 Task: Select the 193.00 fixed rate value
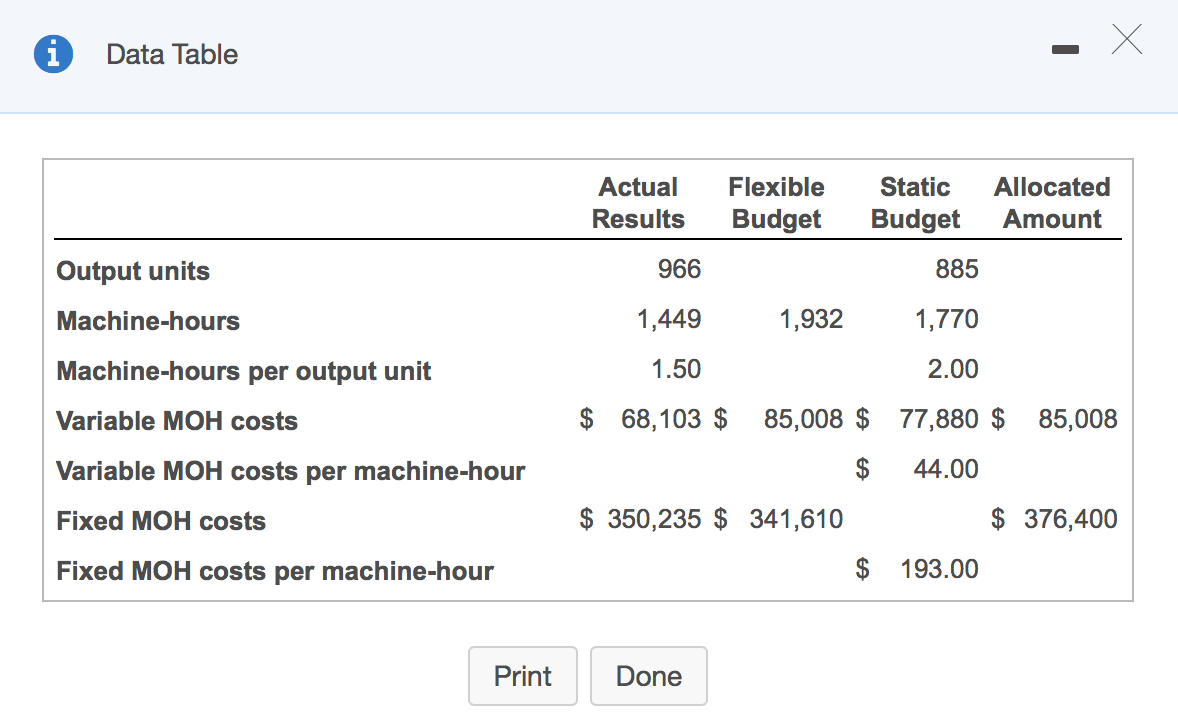click(x=939, y=569)
